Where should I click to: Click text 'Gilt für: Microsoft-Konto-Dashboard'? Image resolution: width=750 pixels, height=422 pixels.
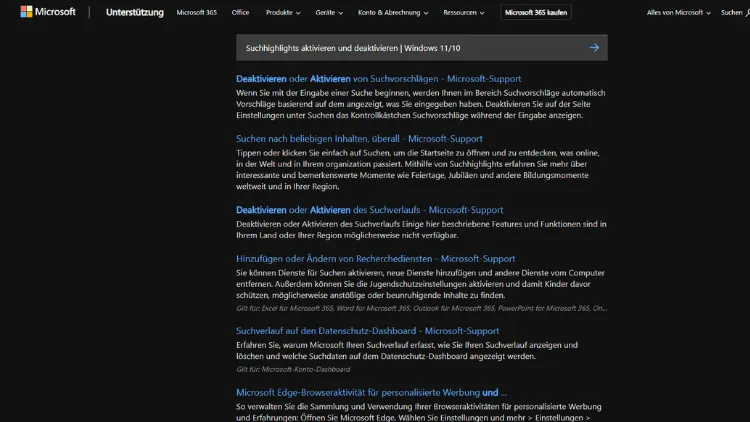(293, 369)
